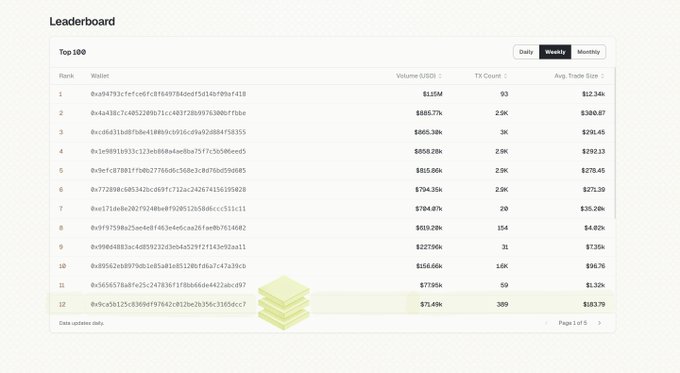
Task: Click the $96.76 average trade size
Action: coord(595,266)
